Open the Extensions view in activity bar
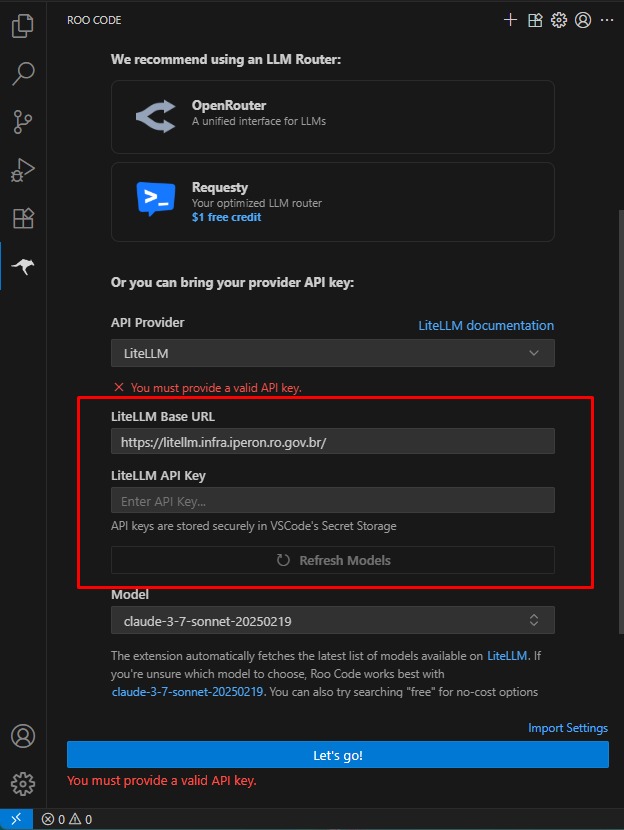624x830 pixels. (23, 218)
